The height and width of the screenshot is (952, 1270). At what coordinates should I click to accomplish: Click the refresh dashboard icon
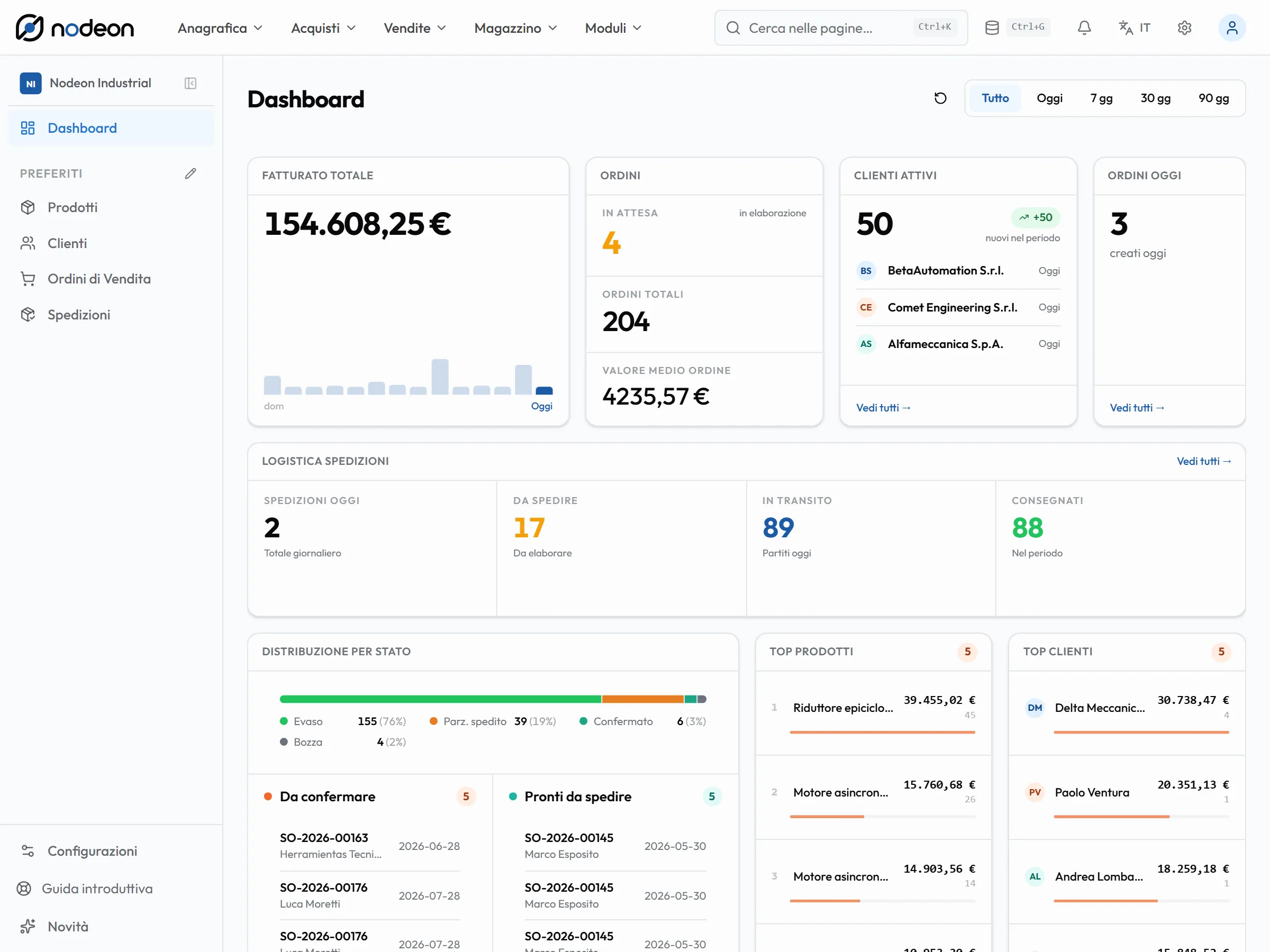pyautogui.click(x=940, y=98)
